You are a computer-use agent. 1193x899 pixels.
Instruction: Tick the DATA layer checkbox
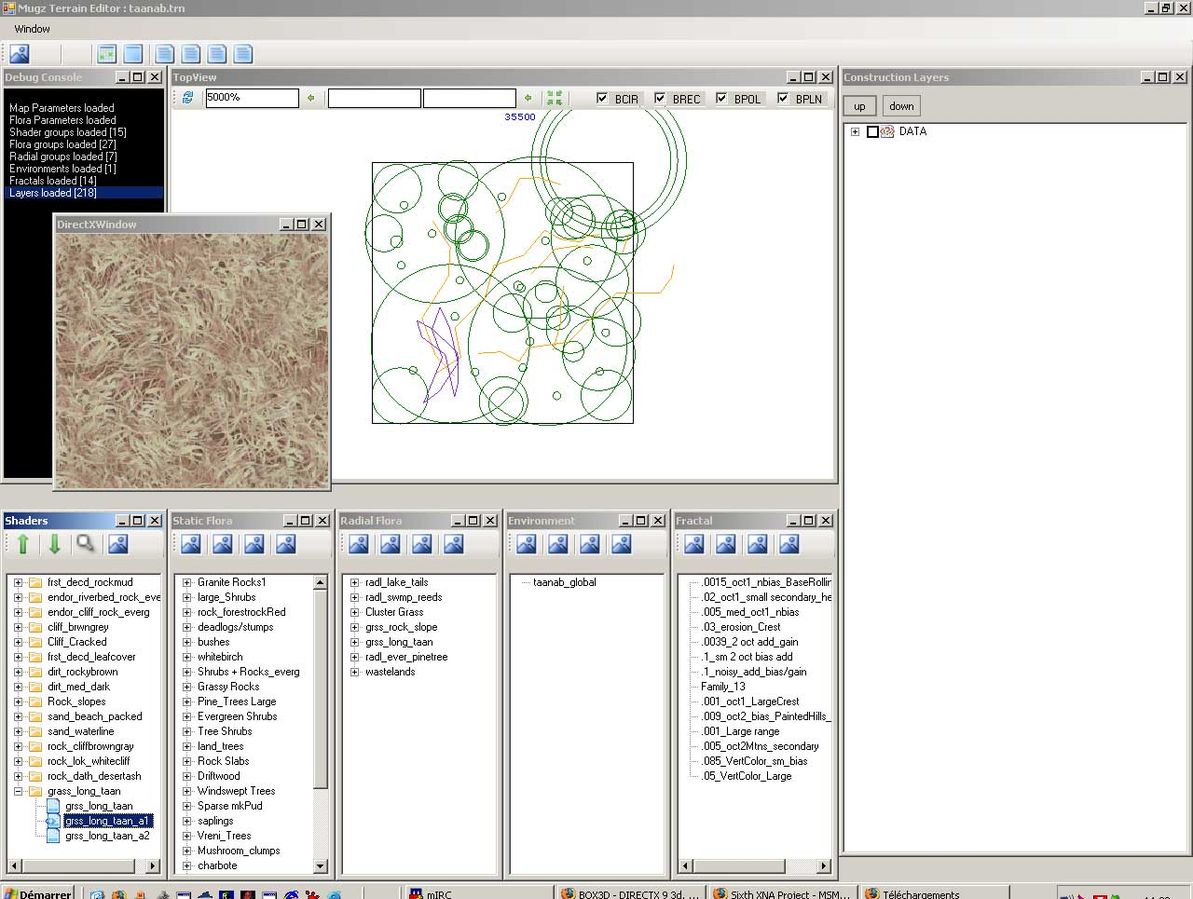(872, 132)
